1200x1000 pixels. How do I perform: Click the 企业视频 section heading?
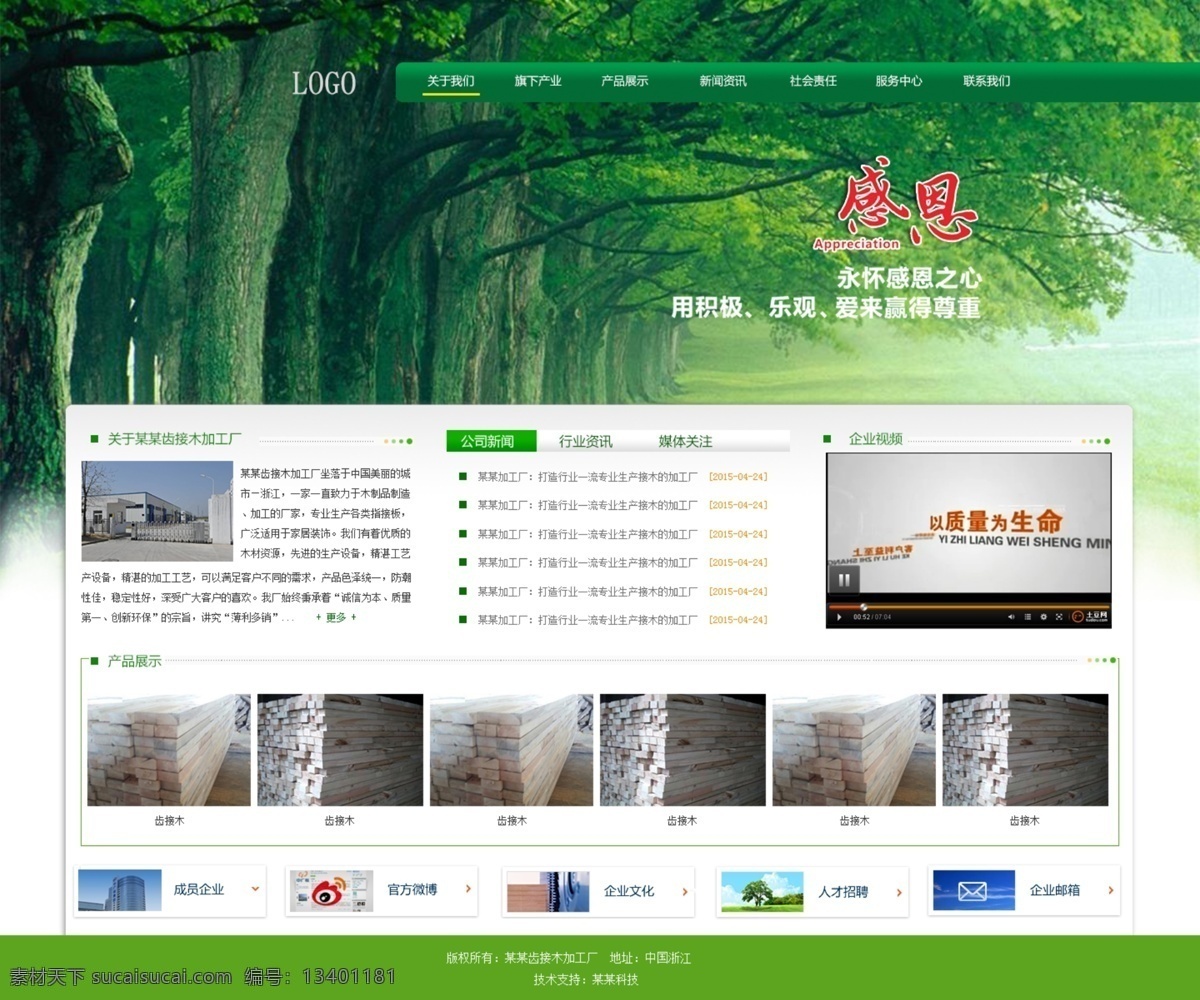point(875,439)
